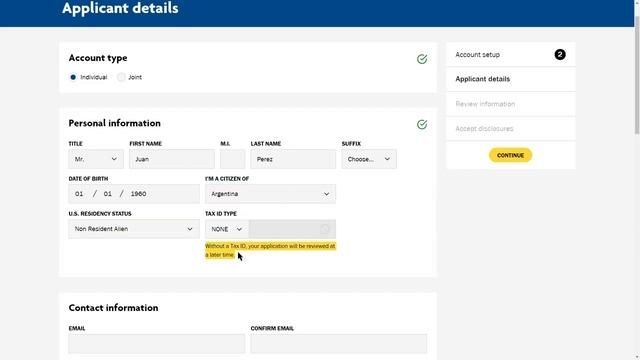The height and width of the screenshot is (360, 640).
Task: Click the Confirm Email input field
Action: coord(339,344)
